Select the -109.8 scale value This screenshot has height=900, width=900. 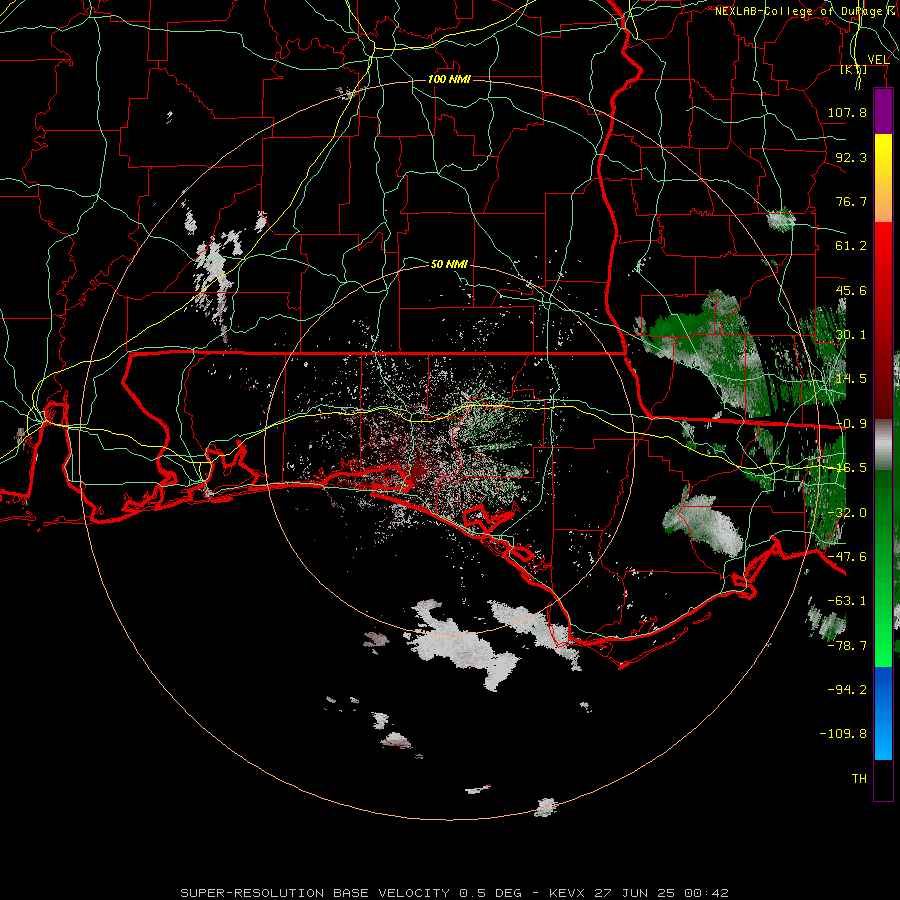pos(843,734)
